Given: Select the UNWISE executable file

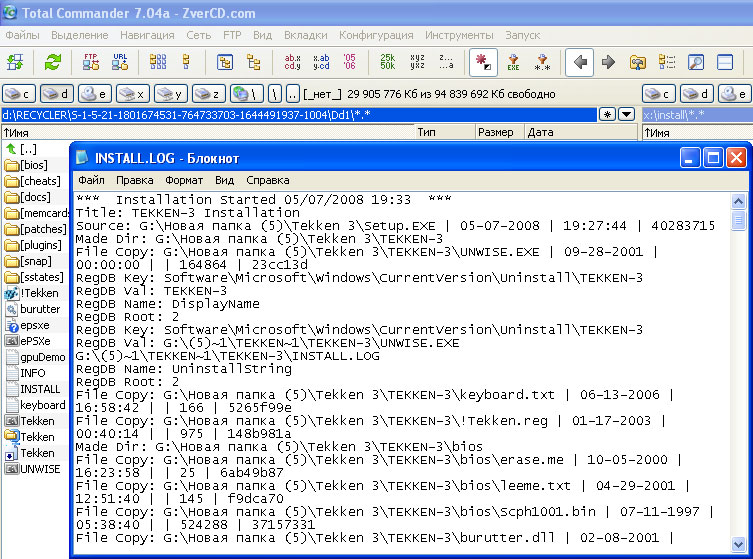Looking at the screenshot, I should pos(33,469).
